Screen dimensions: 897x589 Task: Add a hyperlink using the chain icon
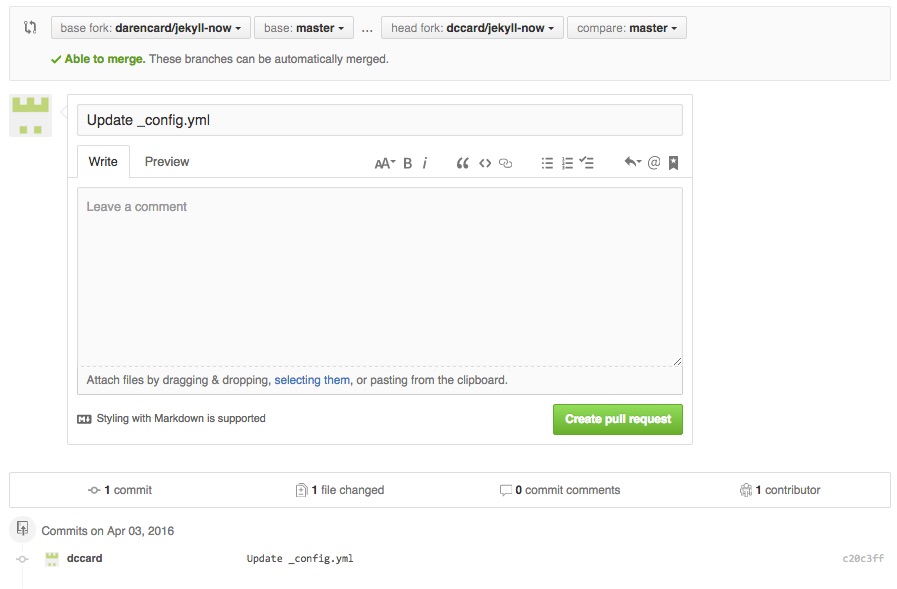pos(505,162)
